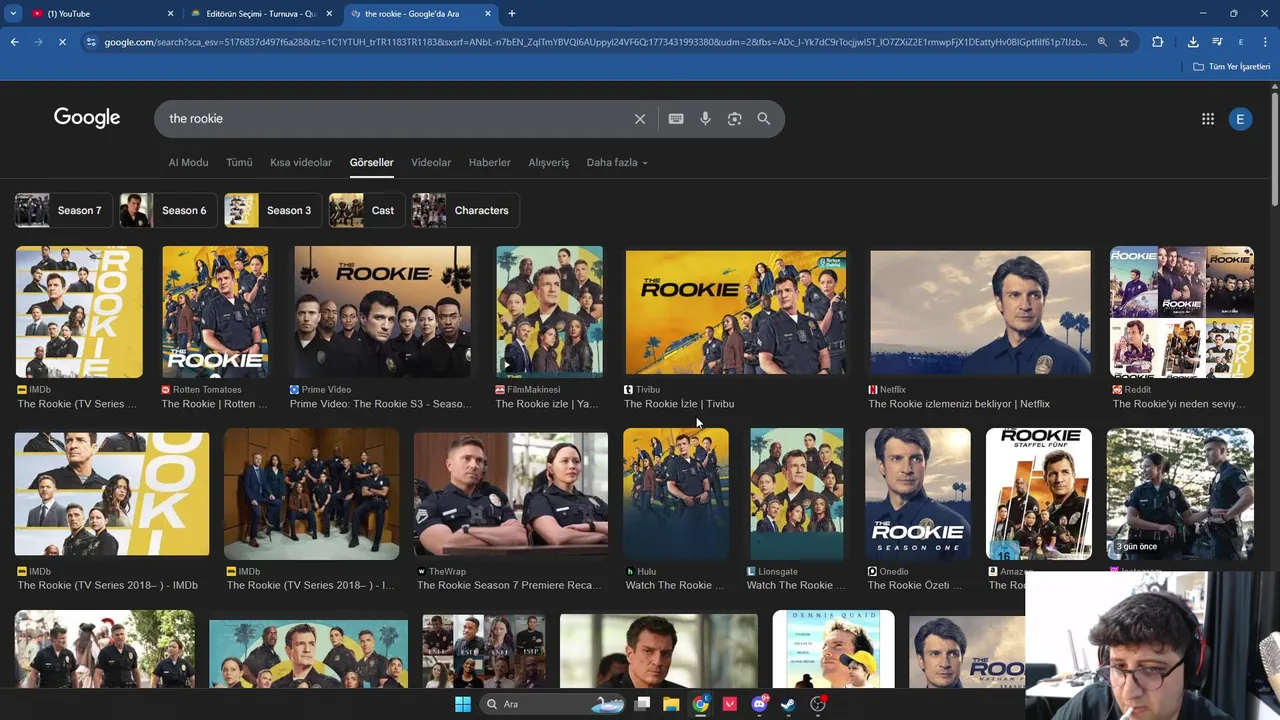1280x720 pixels.
Task: Submit search with the magnifier icon
Action: (763, 119)
